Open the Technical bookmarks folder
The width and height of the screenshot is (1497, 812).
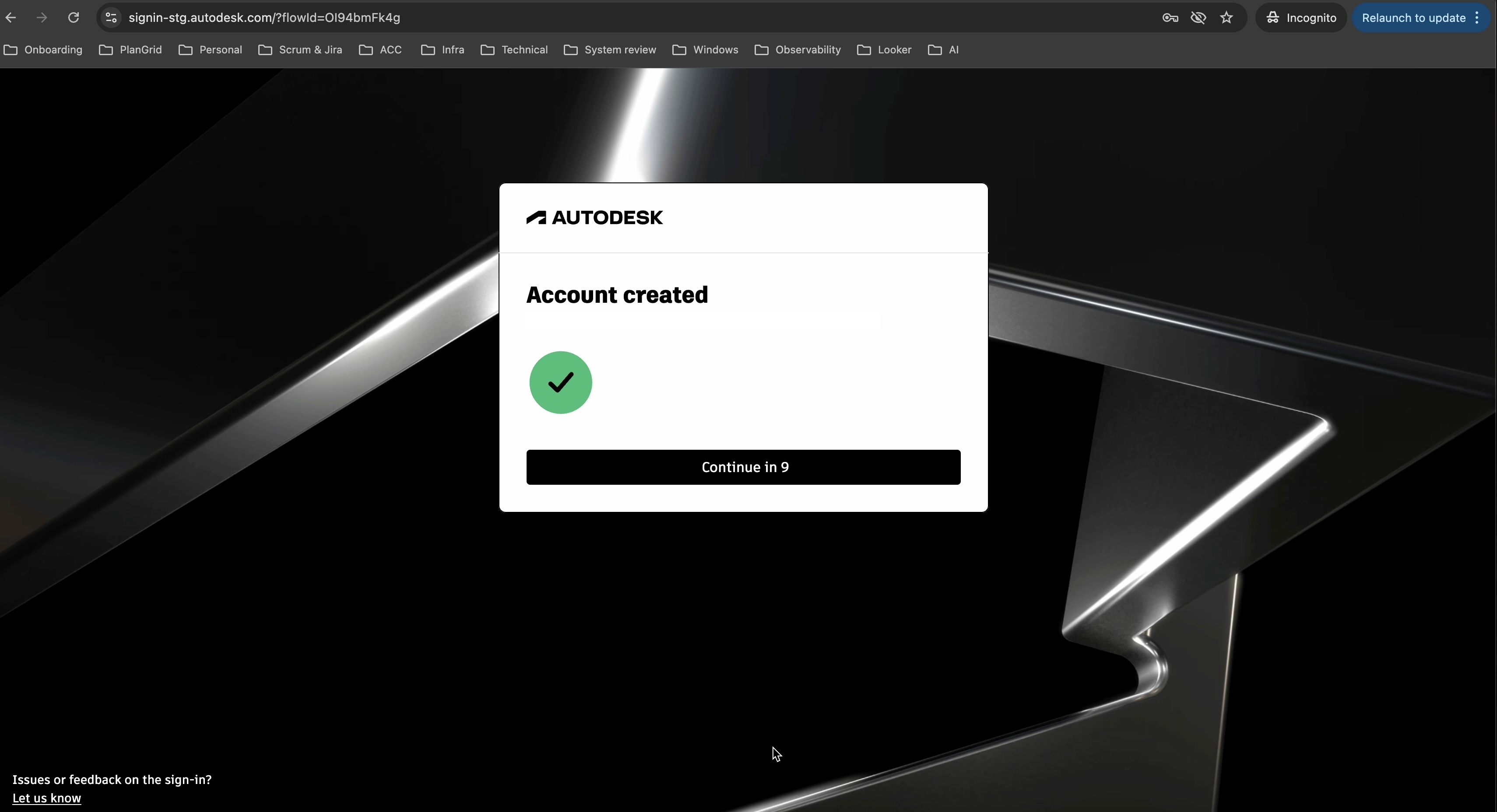pos(514,50)
